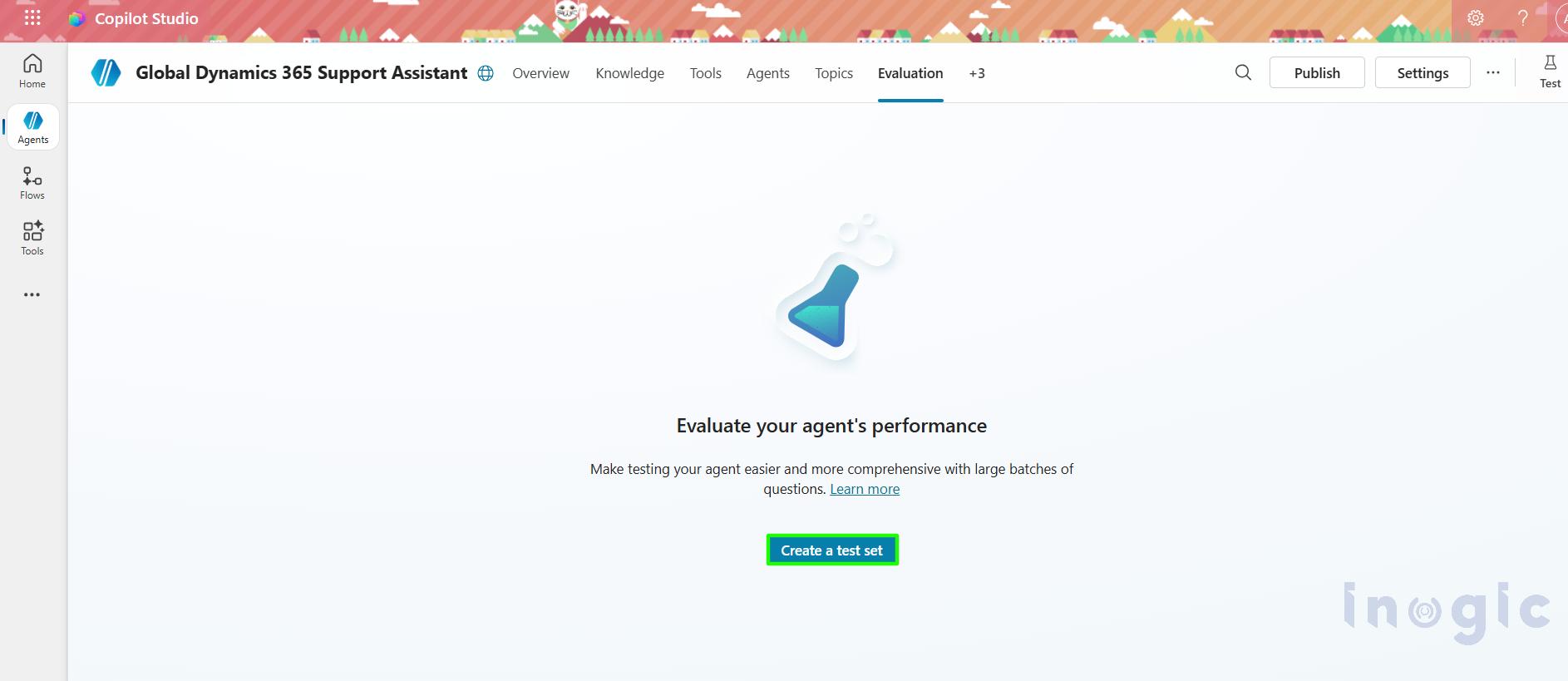Screen dimensions: 1568x681
Task: Open Agents in the left sidebar
Action: tap(32, 127)
